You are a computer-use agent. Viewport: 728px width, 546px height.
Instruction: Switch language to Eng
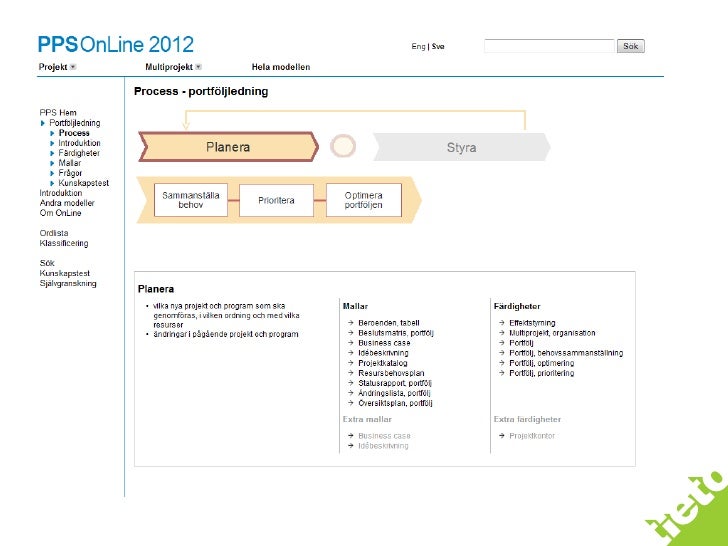point(418,46)
